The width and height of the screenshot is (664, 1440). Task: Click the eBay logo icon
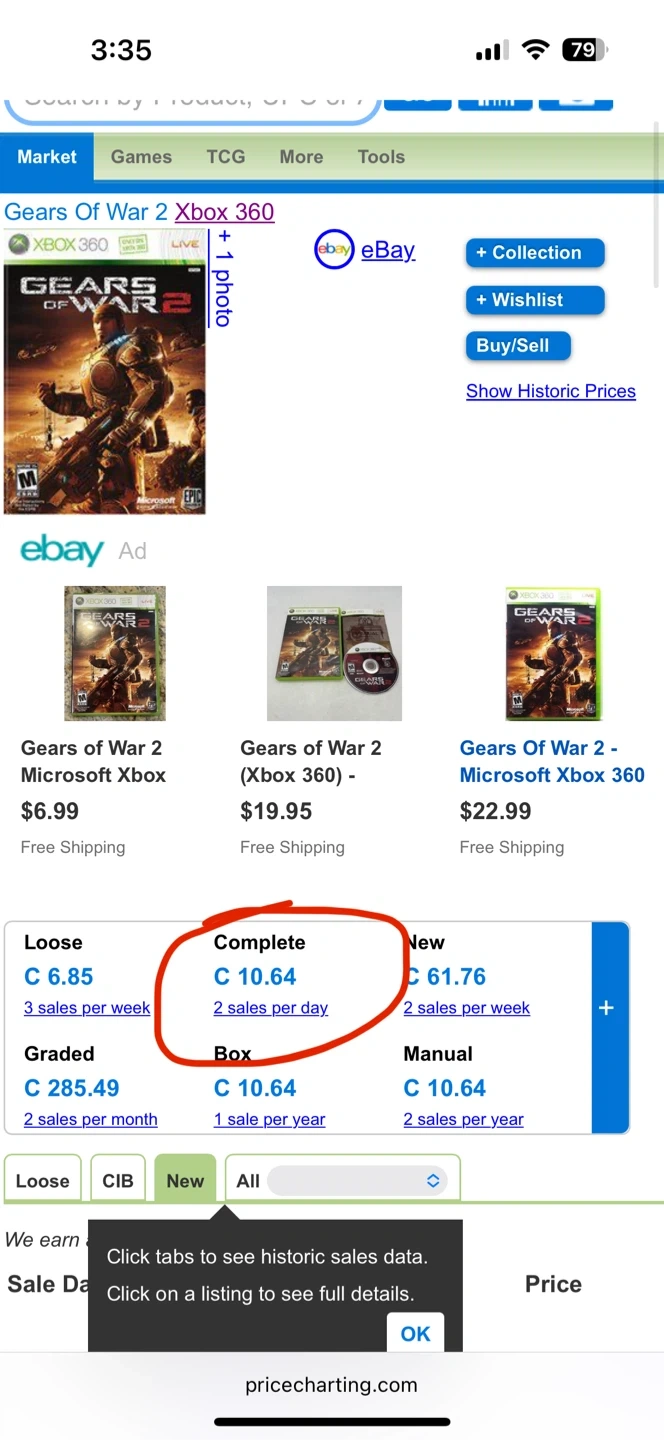tap(334, 250)
